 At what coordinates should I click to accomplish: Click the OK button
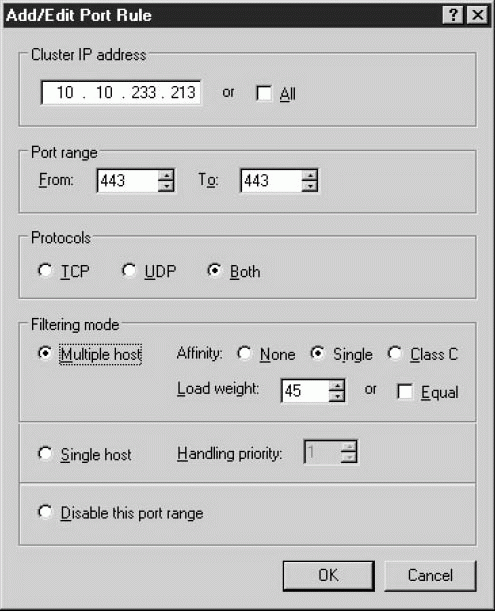point(329,576)
